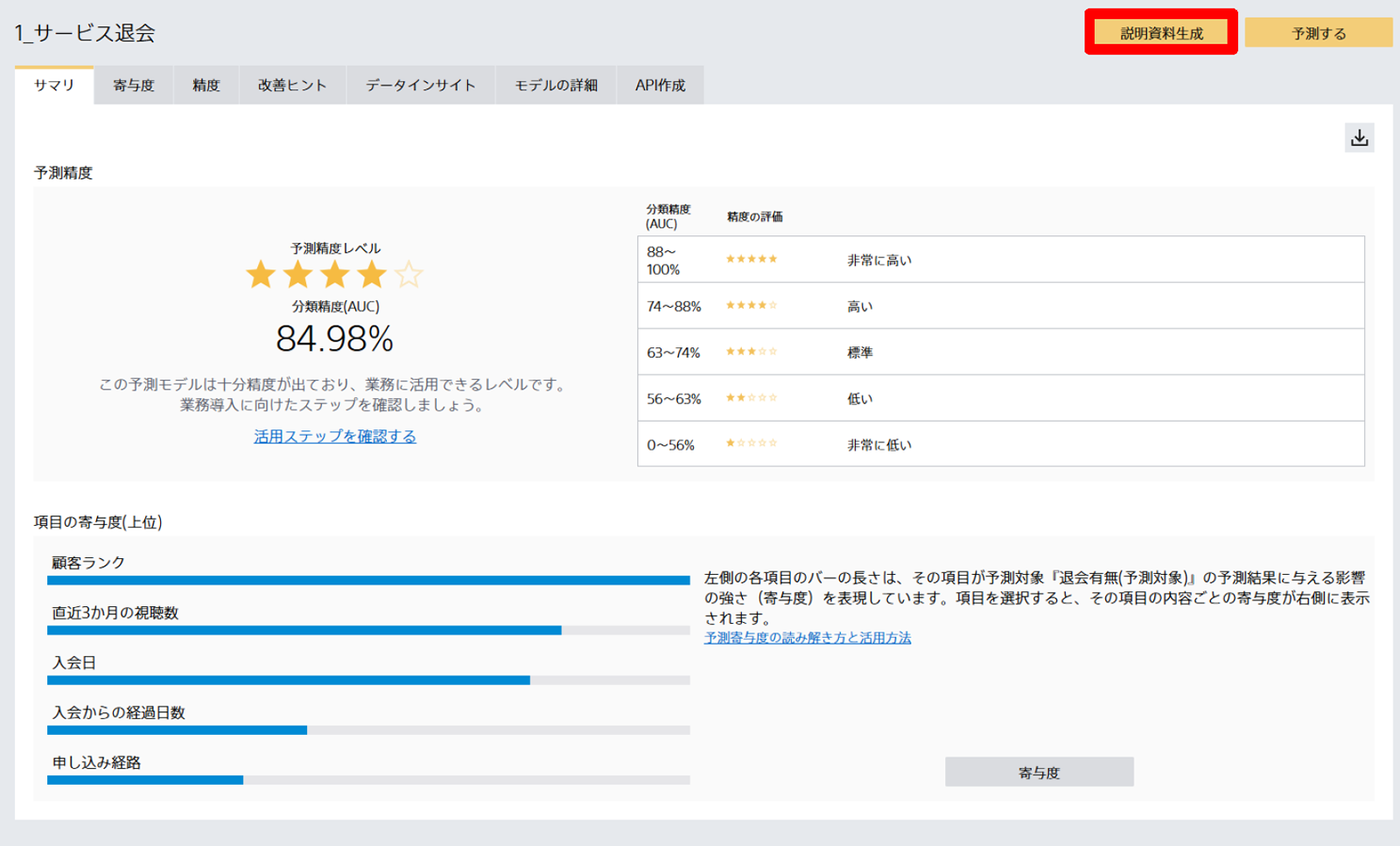This screenshot has width=1400, height=846.
Task: Switch to the 改善ヒント tab
Action: 292,84
